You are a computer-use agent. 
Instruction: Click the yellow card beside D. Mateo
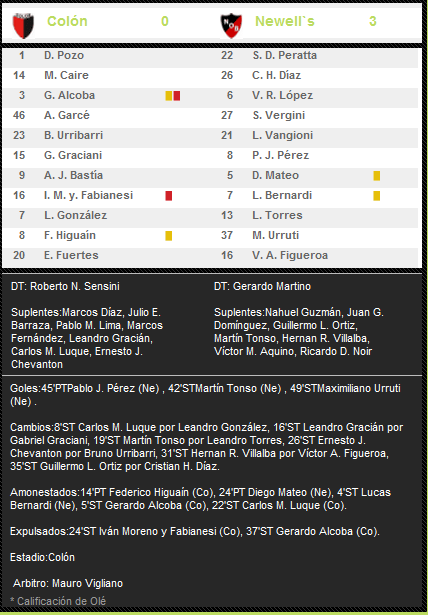pyautogui.click(x=377, y=175)
